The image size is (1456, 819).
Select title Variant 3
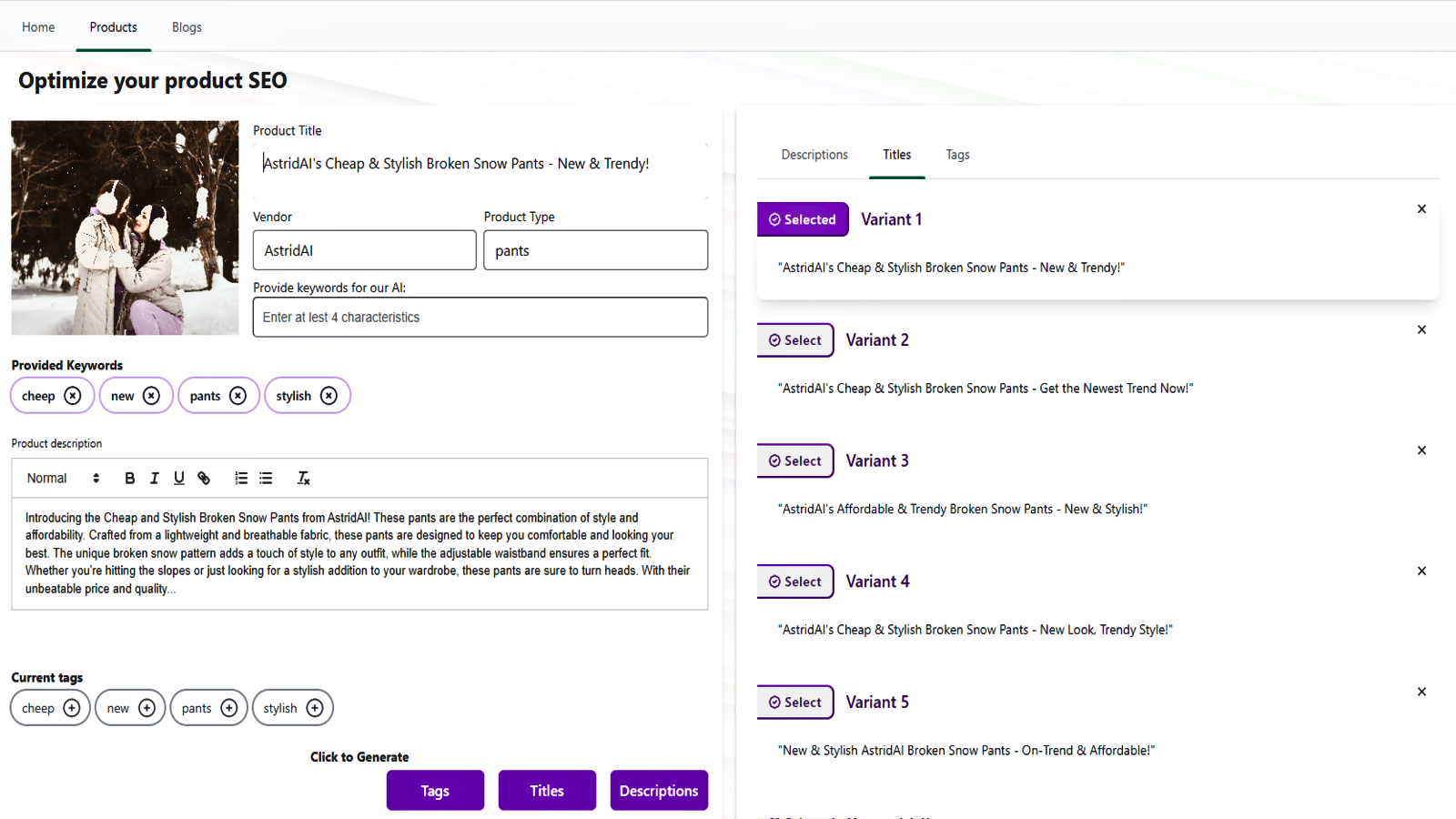coord(795,461)
